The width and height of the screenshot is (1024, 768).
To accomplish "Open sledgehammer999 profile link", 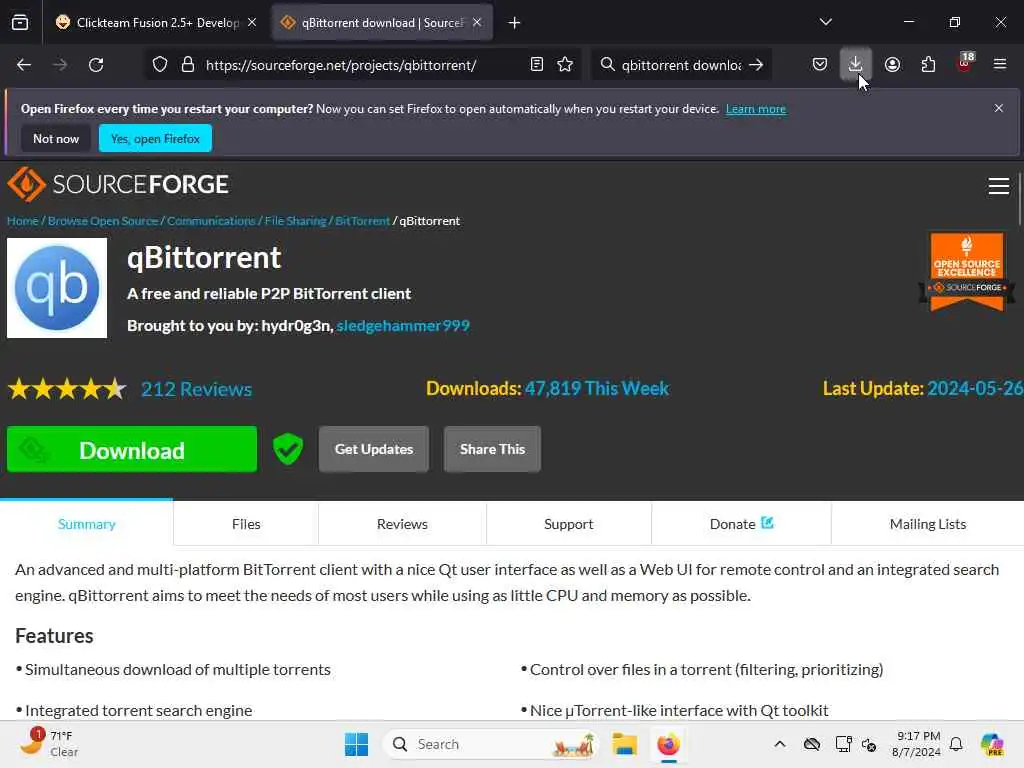I will coord(403,326).
